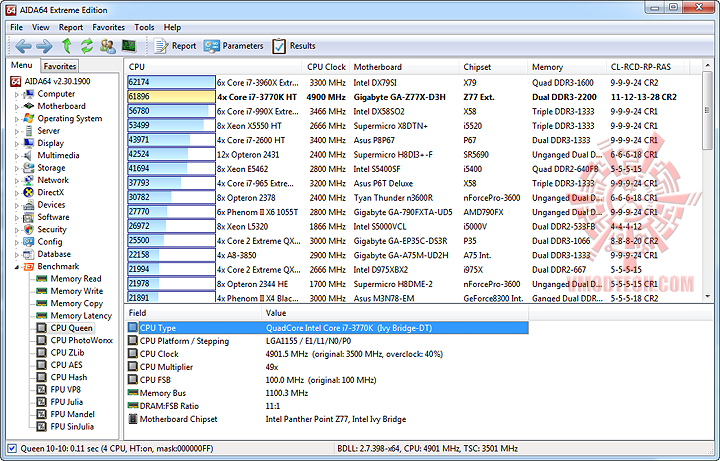
Task: Open the View menu
Action: (40, 28)
